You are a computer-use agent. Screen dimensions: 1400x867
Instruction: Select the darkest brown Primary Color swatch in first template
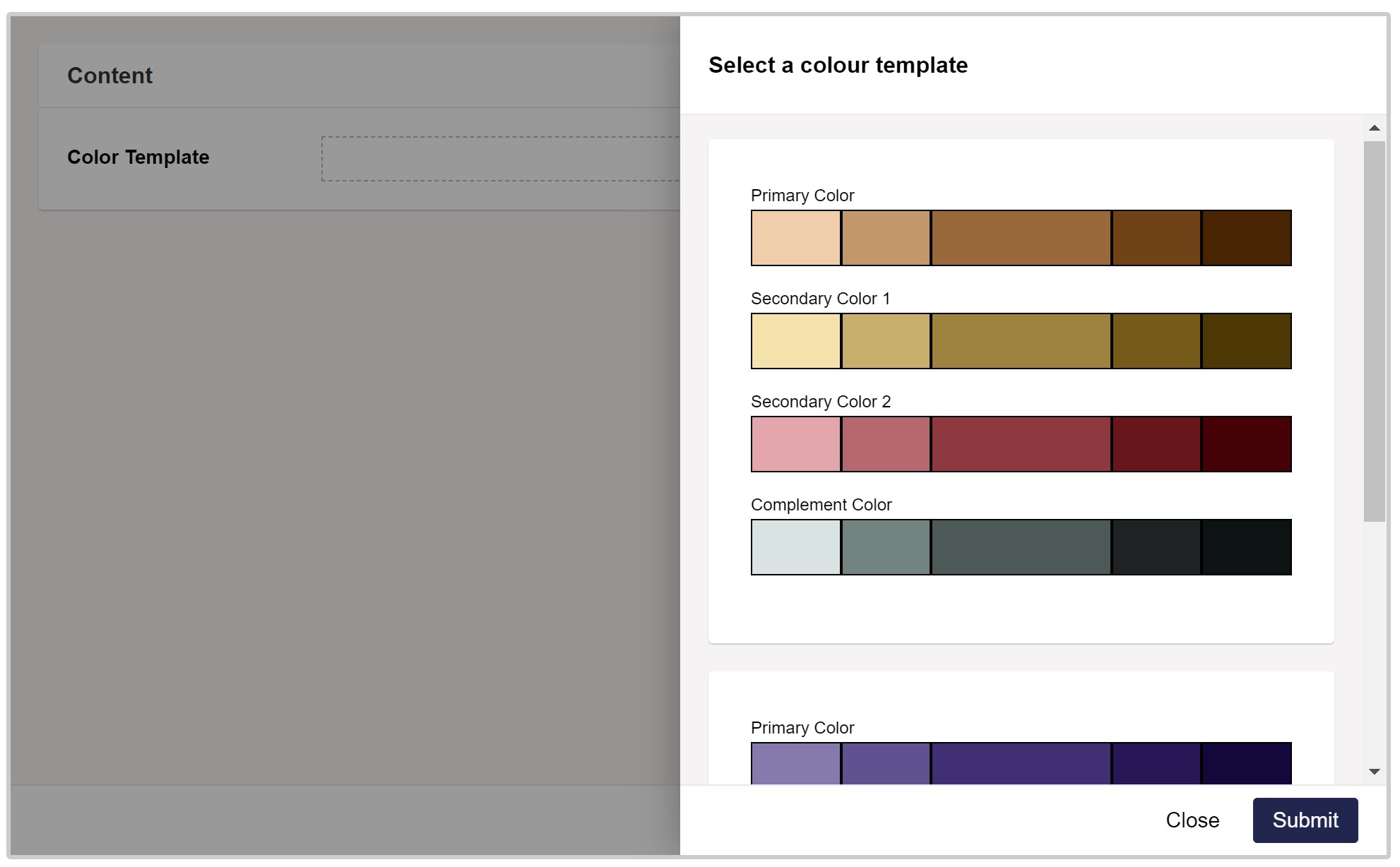point(1247,238)
